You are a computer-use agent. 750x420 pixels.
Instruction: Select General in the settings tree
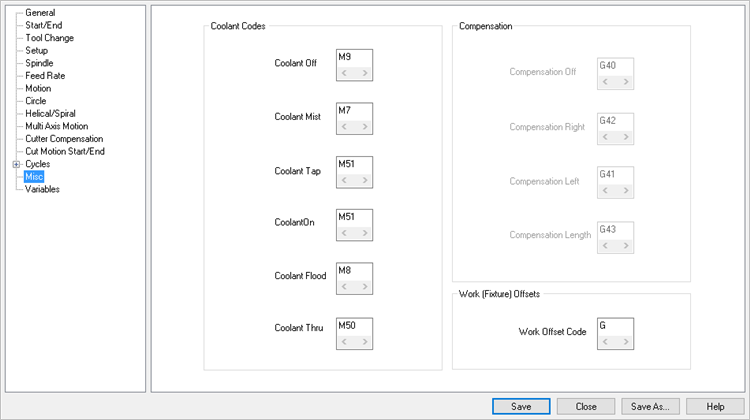40,13
